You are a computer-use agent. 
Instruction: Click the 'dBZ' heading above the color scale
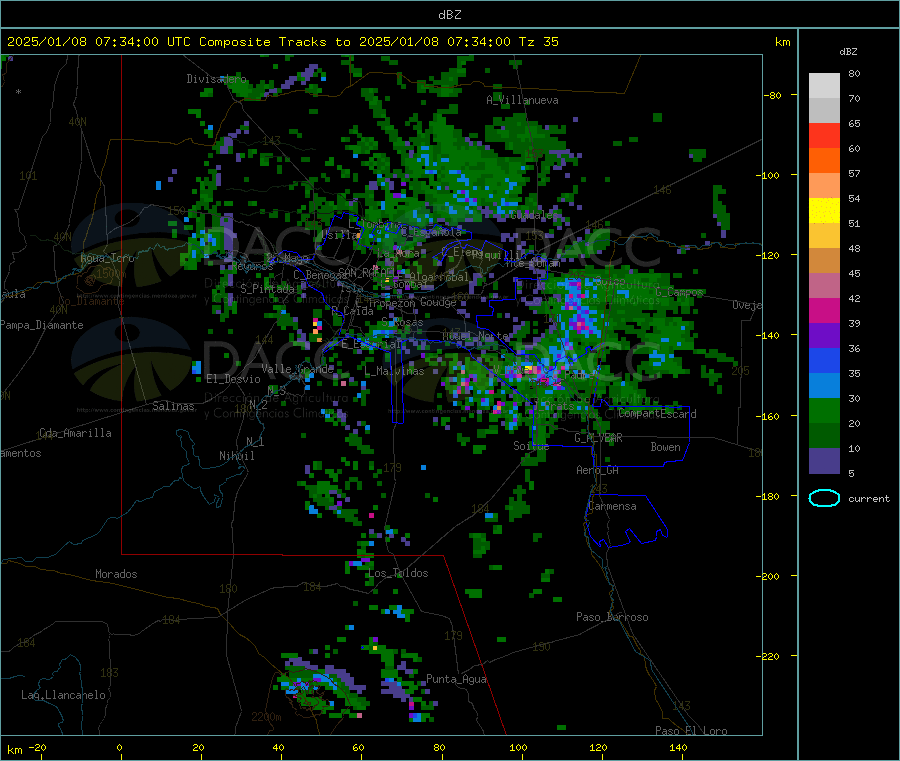[x=848, y=52]
